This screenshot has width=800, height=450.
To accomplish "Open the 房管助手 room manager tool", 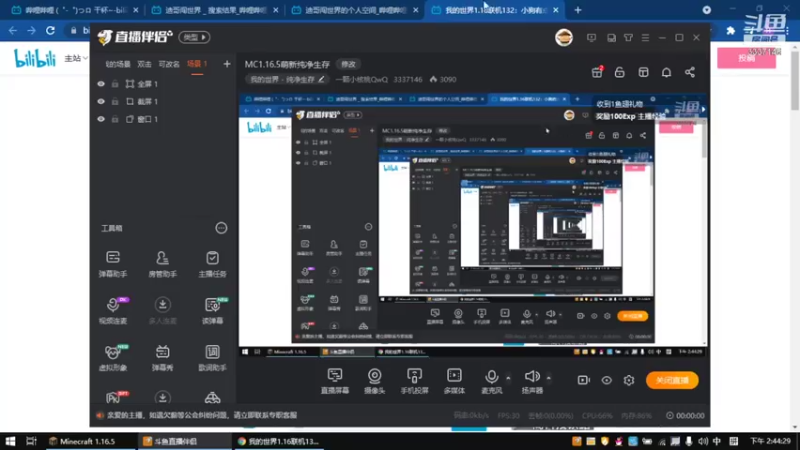I will 162,264.
